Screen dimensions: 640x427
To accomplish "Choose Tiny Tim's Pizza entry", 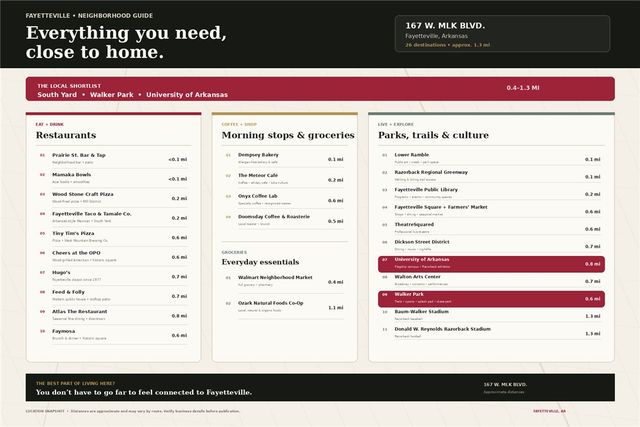I will (x=113, y=237).
